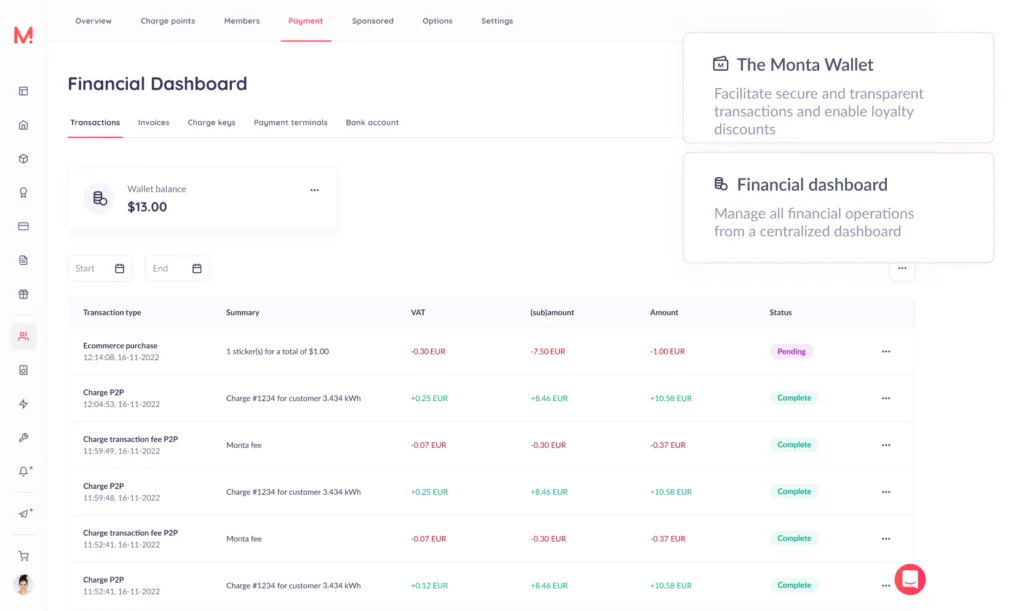Click the Financial dashboard card coins icon

coord(720,184)
